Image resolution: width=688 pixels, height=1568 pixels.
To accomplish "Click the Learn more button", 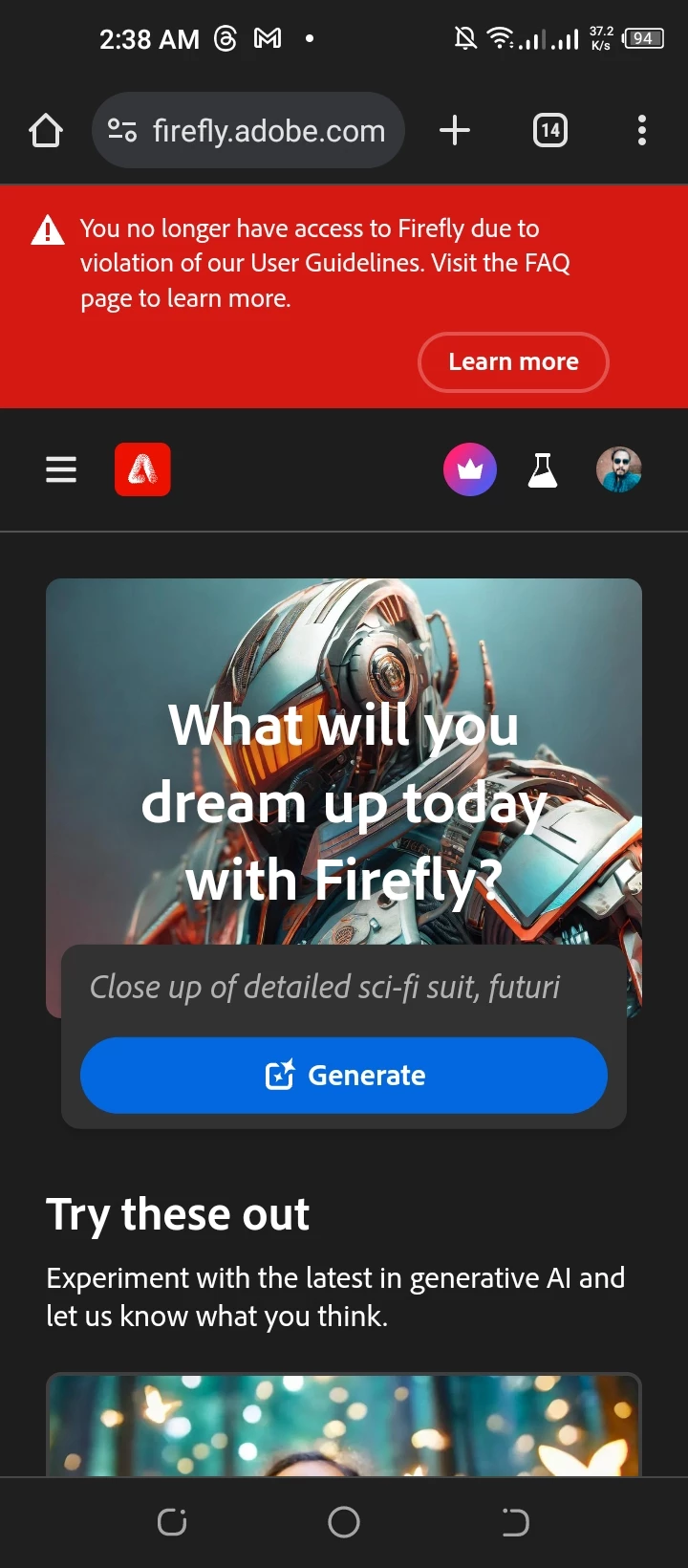I will (513, 361).
